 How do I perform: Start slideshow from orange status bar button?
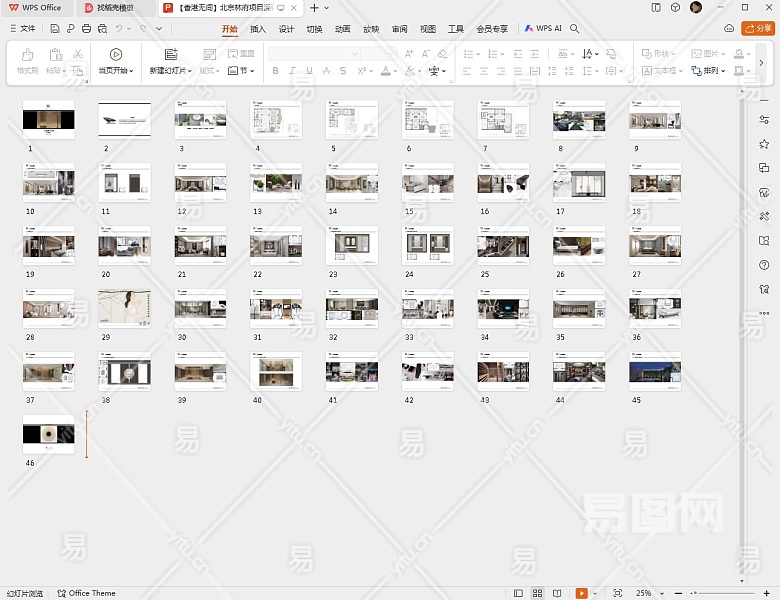[x=582, y=593]
